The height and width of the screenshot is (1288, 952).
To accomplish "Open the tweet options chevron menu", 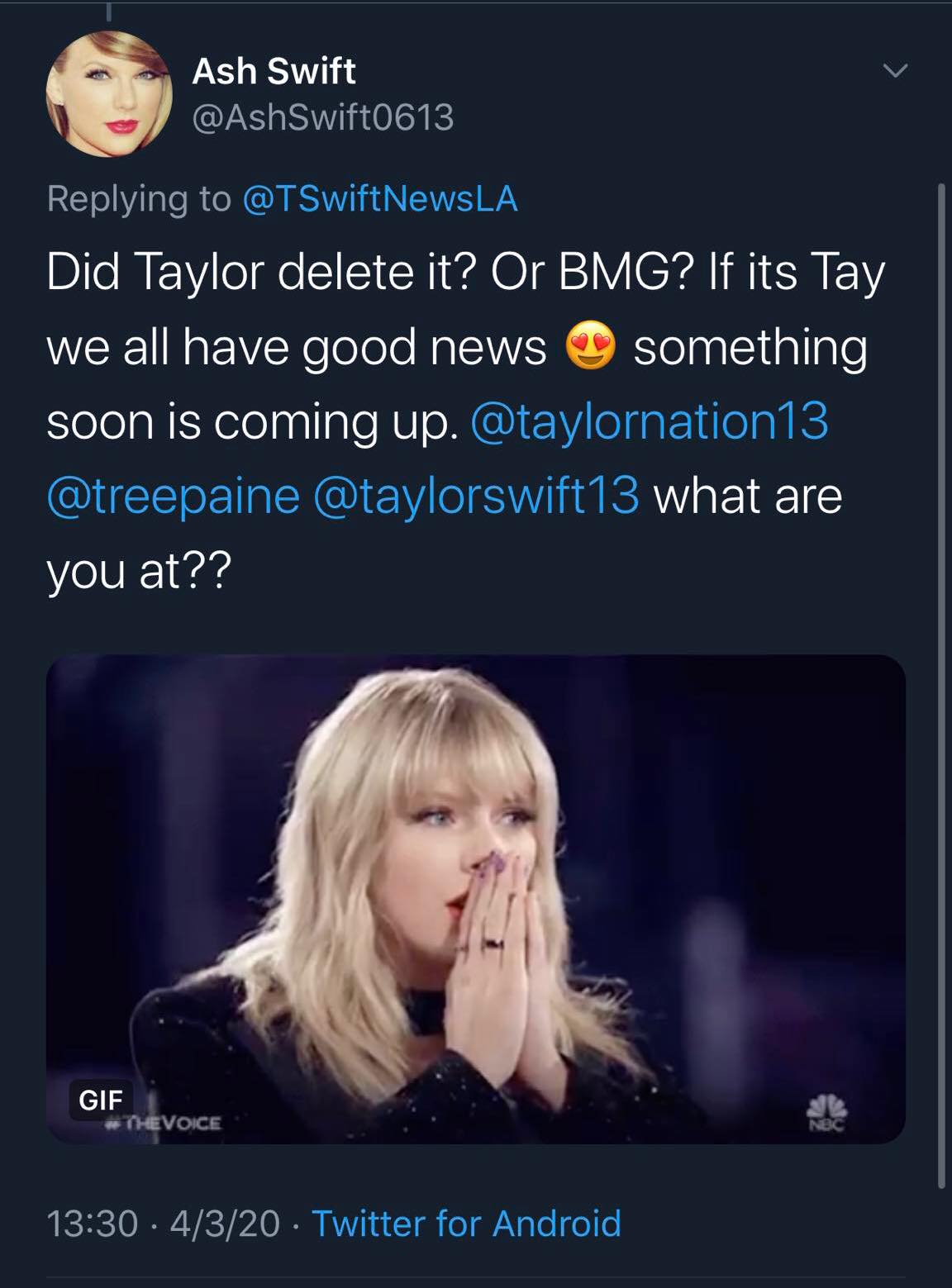I will click(895, 71).
